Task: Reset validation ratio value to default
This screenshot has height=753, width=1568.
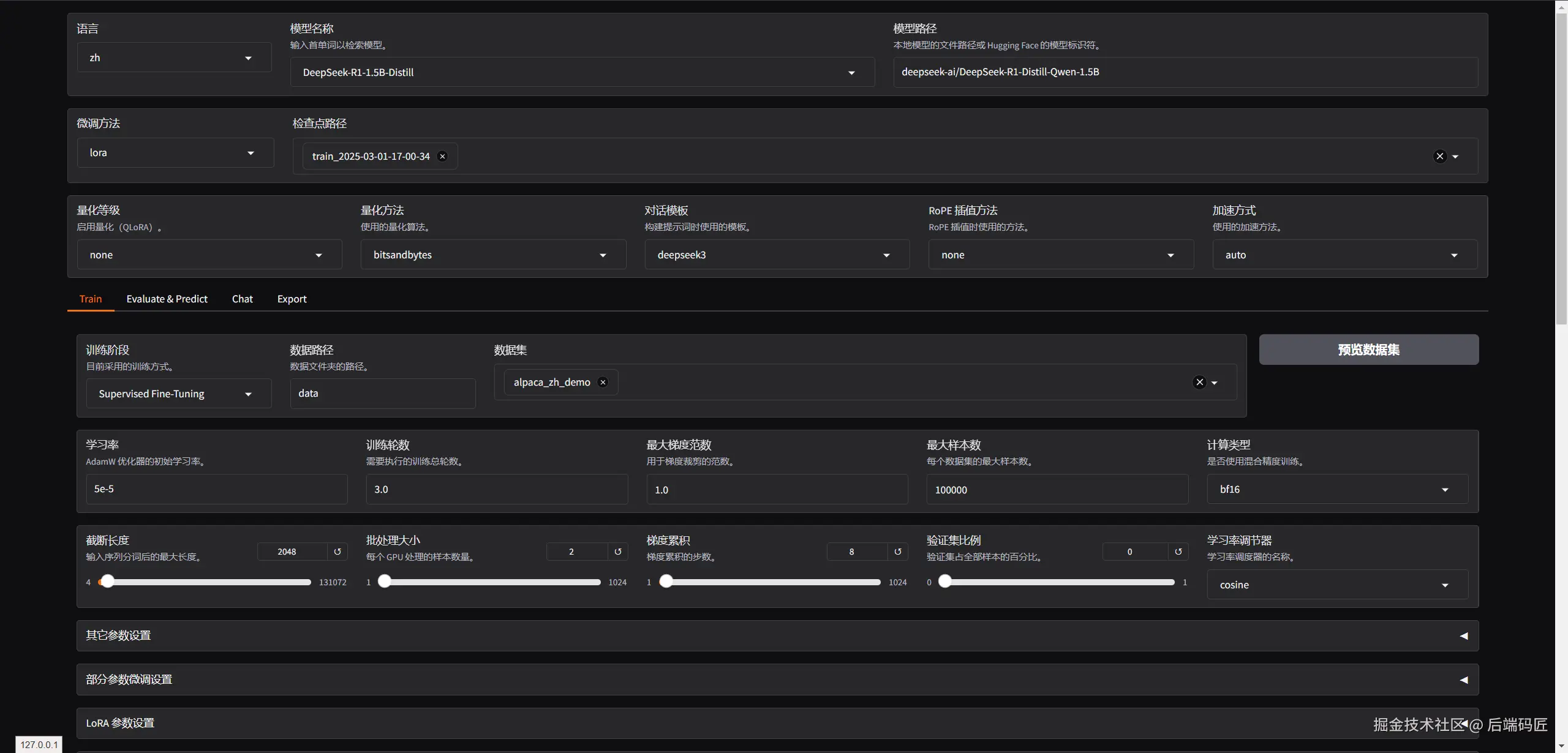Action: click(1178, 552)
